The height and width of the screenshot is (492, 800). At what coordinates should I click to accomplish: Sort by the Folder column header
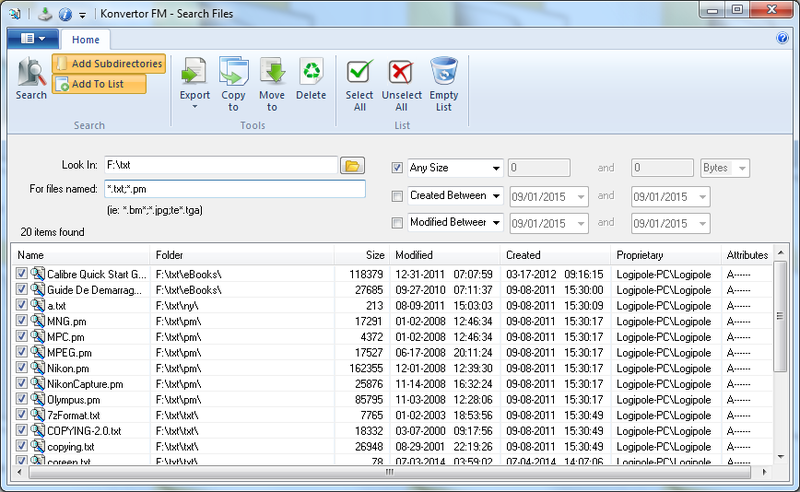[x=242, y=255]
